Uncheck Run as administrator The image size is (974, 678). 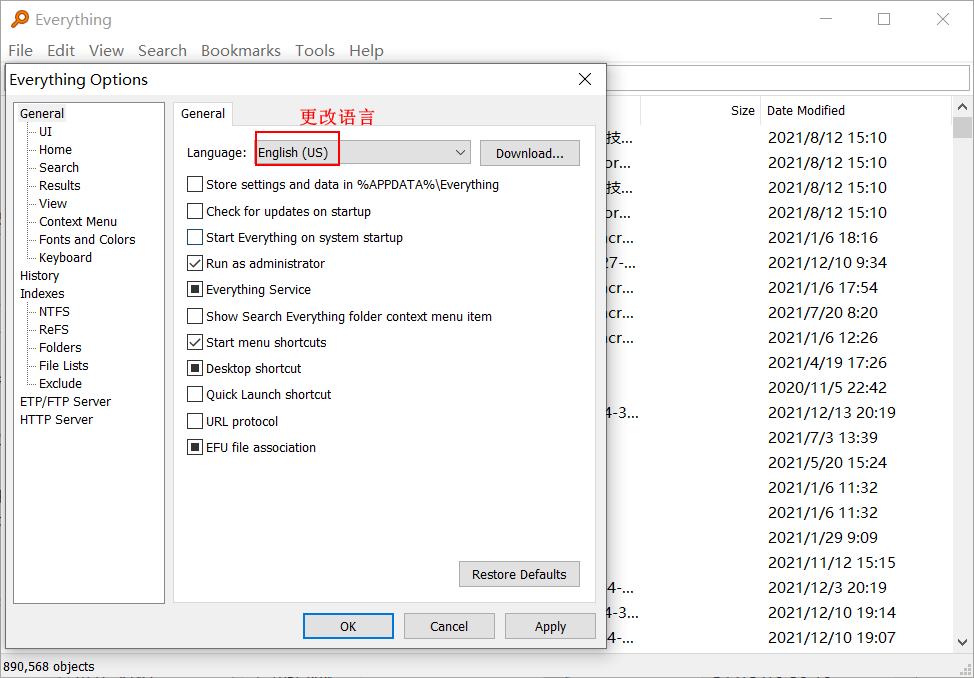(195, 263)
